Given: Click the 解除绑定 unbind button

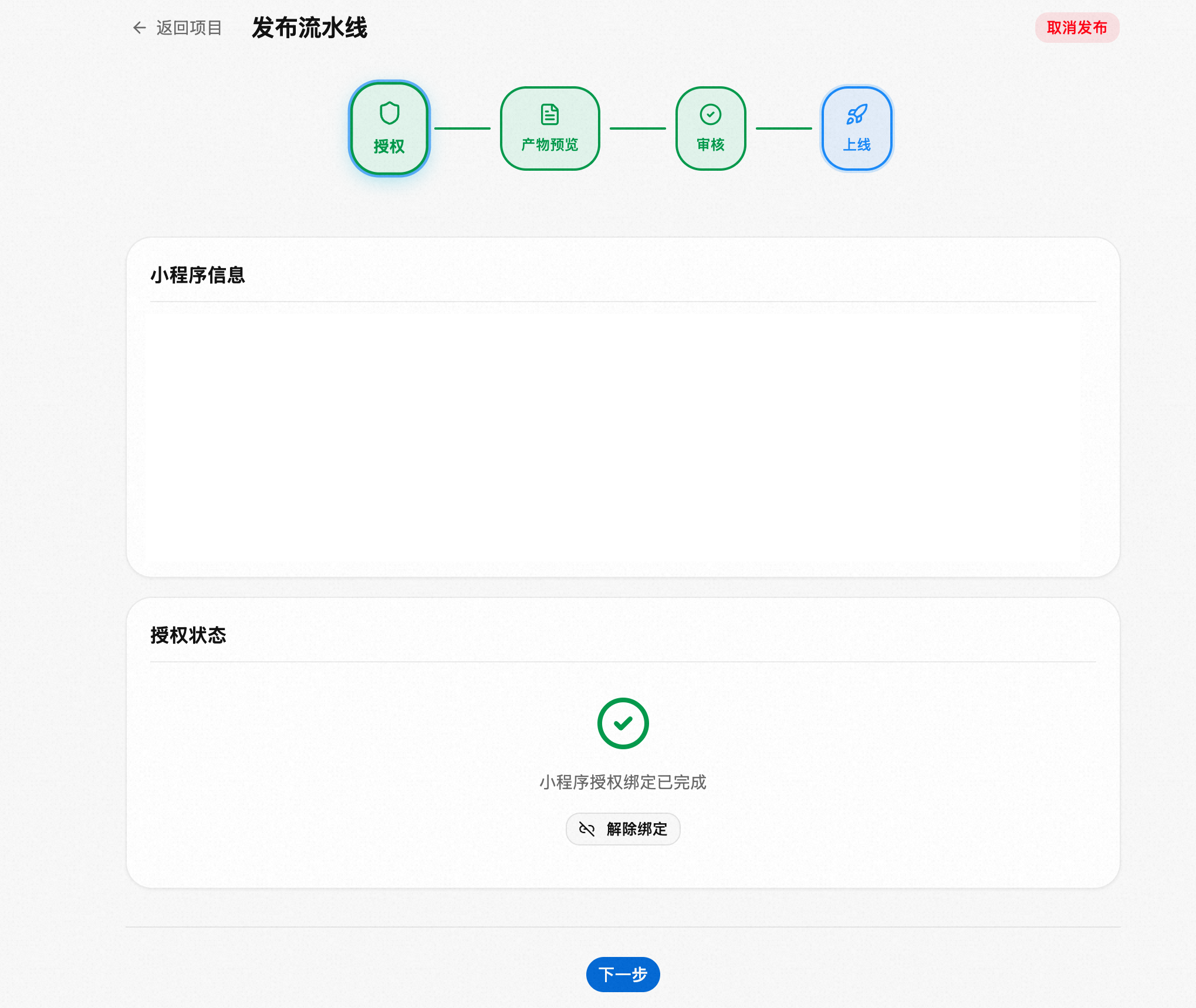Looking at the screenshot, I should pyautogui.click(x=623, y=828).
